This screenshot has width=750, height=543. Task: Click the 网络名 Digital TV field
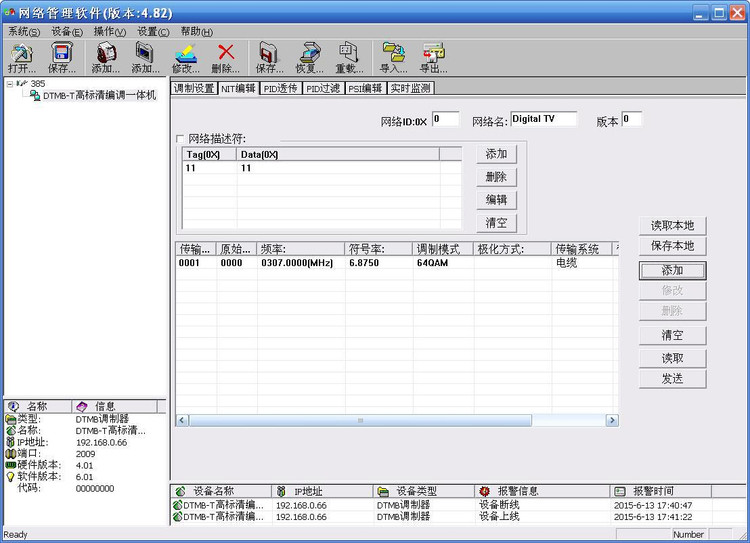[543, 119]
